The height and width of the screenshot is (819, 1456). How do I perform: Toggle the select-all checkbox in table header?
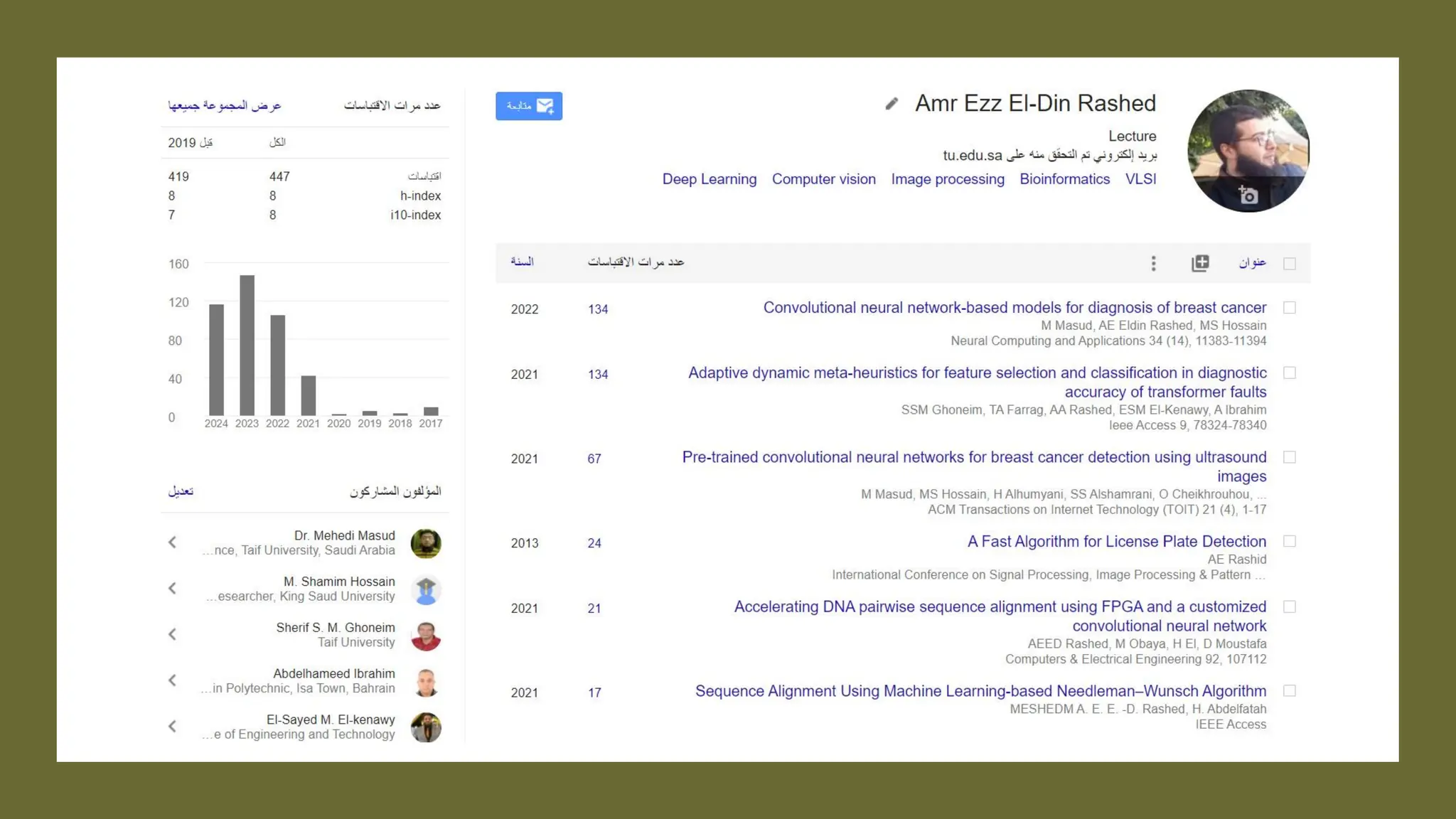pyautogui.click(x=1290, y=264)
